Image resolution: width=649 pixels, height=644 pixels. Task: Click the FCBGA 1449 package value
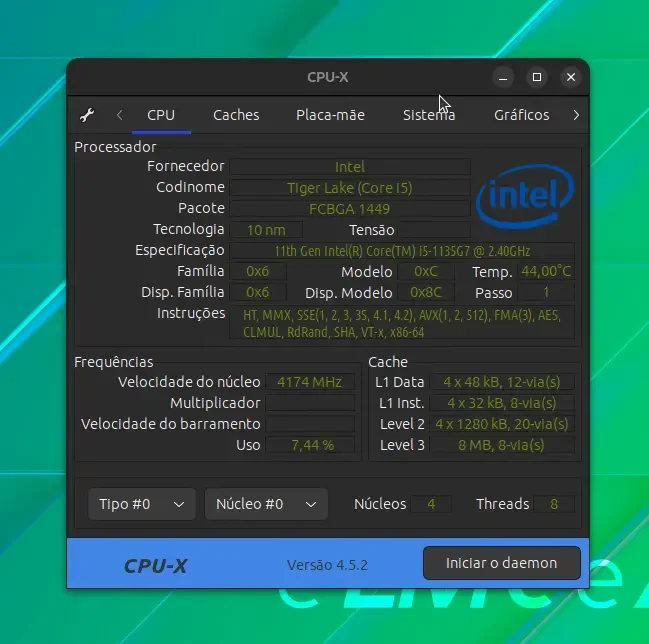click(x=350, y=209)
